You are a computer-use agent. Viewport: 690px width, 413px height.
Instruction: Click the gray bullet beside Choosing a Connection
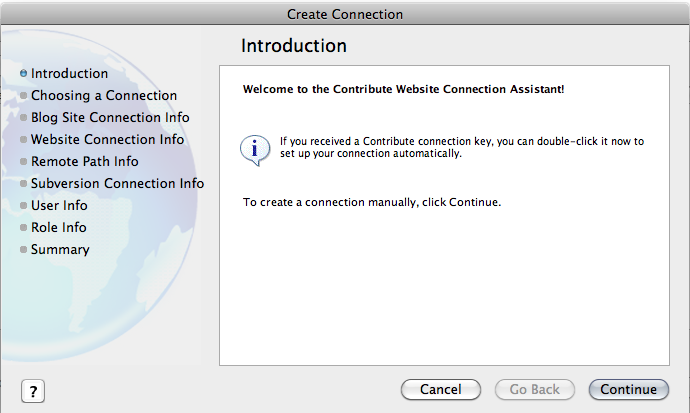click(23, 95)
